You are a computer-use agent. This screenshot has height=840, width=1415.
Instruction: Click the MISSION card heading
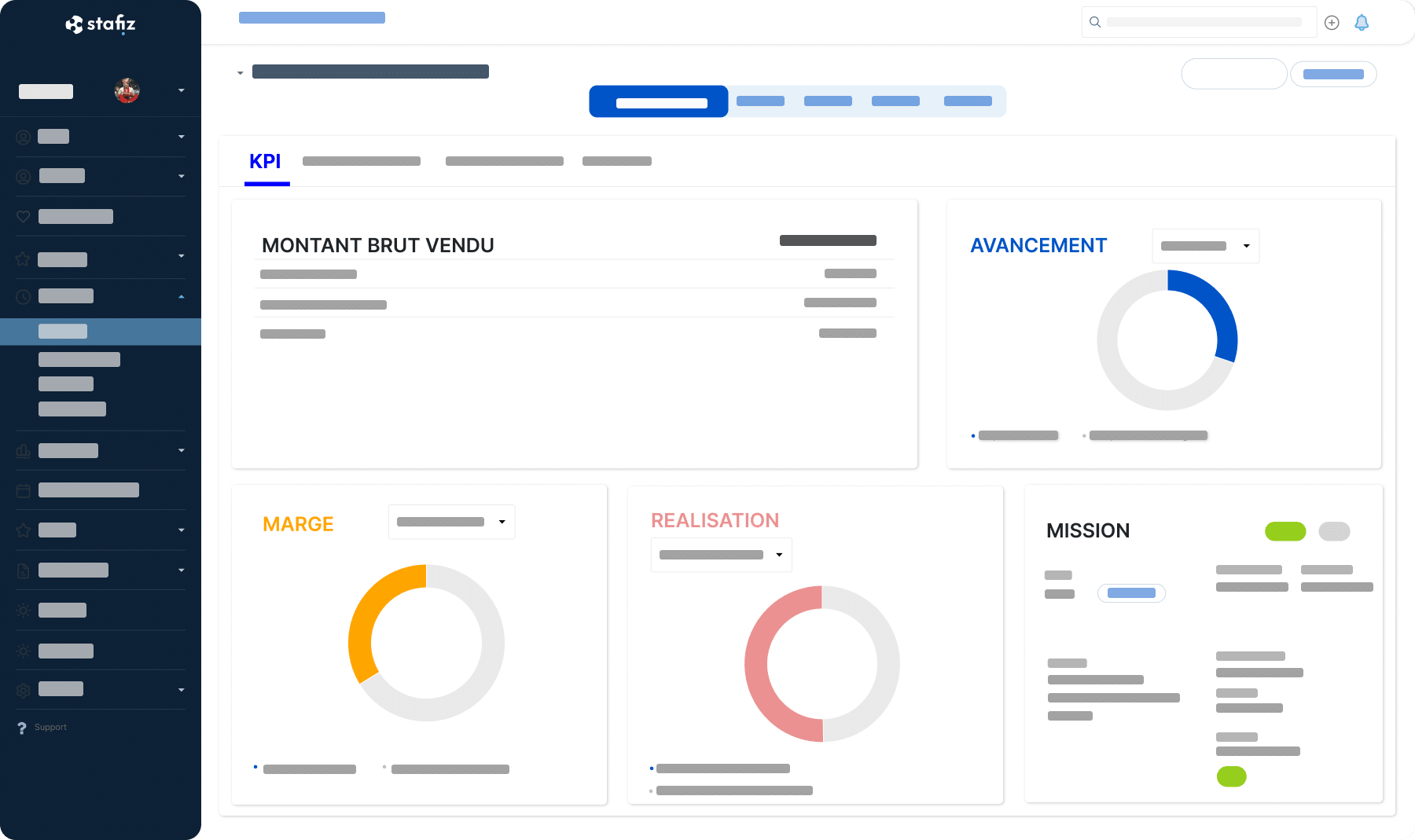point(1088,531)
